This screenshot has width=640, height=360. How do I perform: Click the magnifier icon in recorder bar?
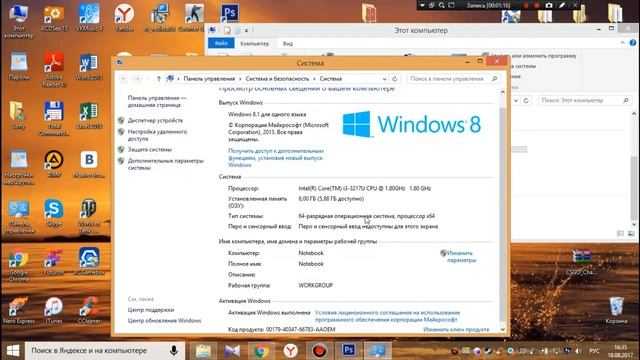click(x=442, y=5)
